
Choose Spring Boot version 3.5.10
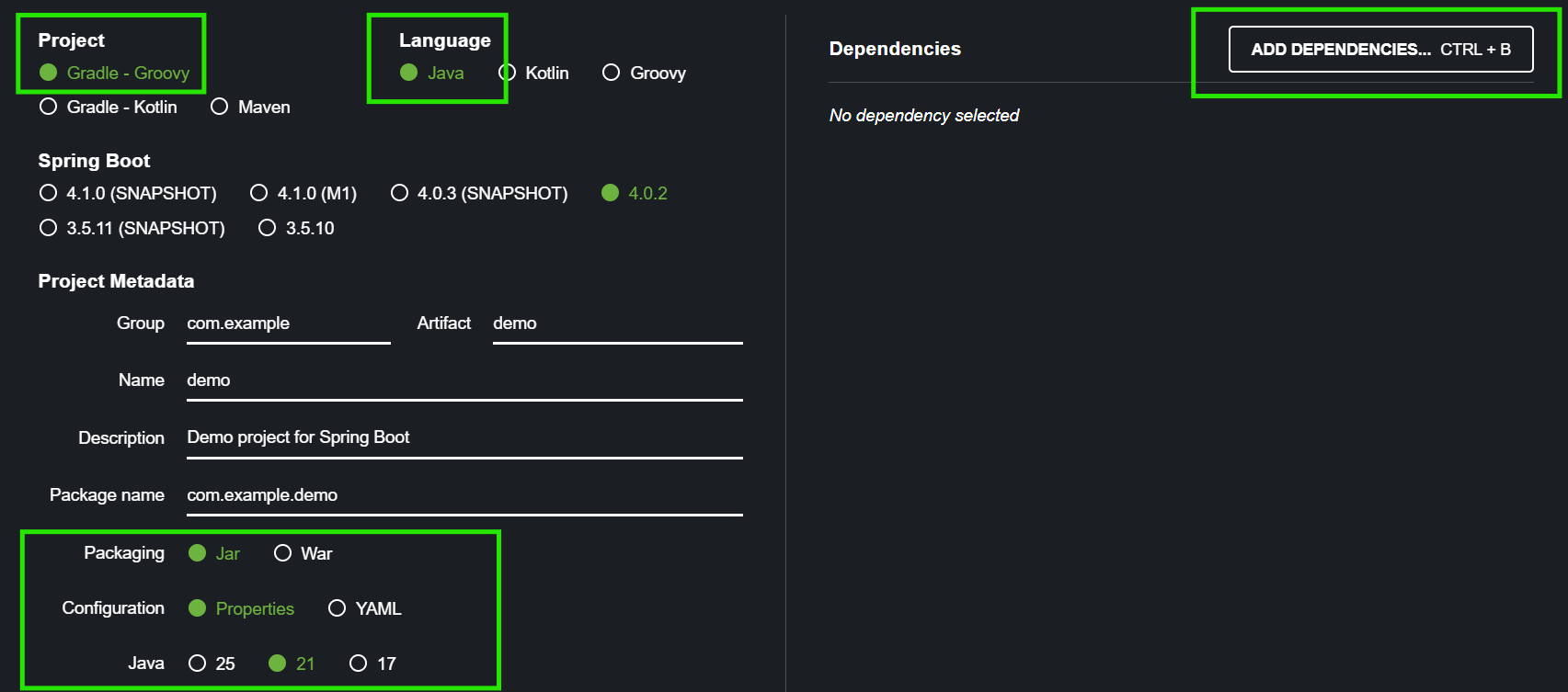click(296, 228)
